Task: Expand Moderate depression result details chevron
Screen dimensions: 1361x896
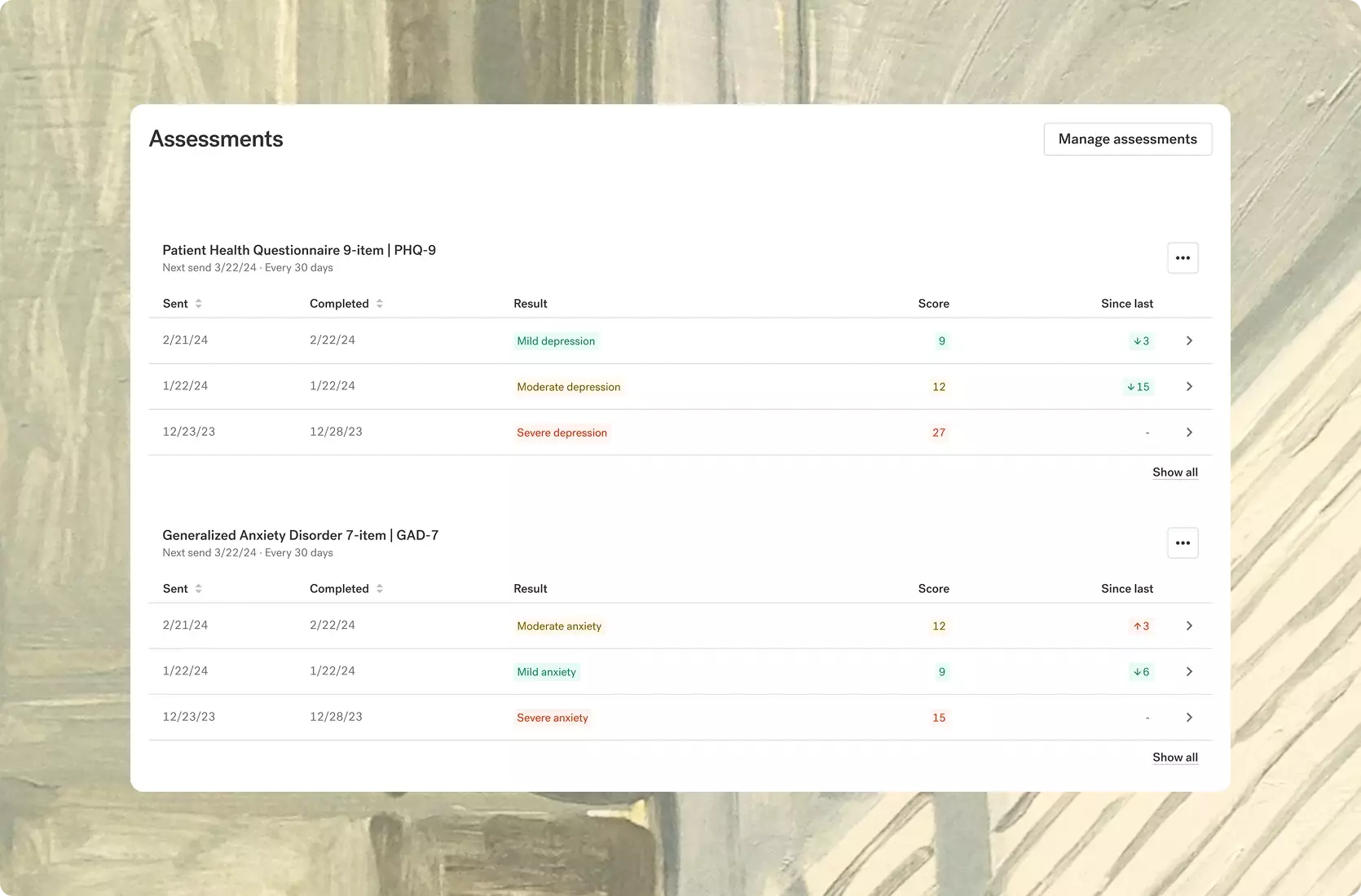Action: 1189,387
